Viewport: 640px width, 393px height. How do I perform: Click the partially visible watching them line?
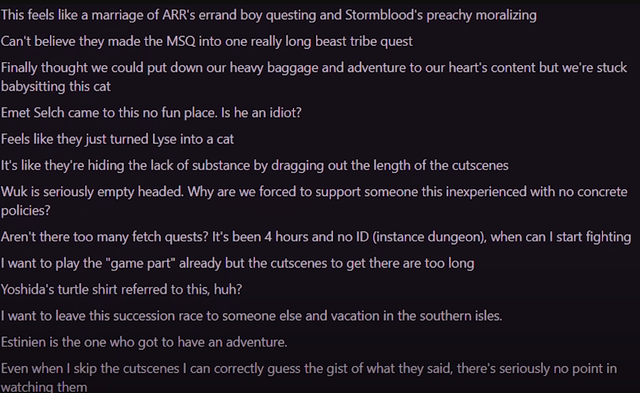(44, 386)
